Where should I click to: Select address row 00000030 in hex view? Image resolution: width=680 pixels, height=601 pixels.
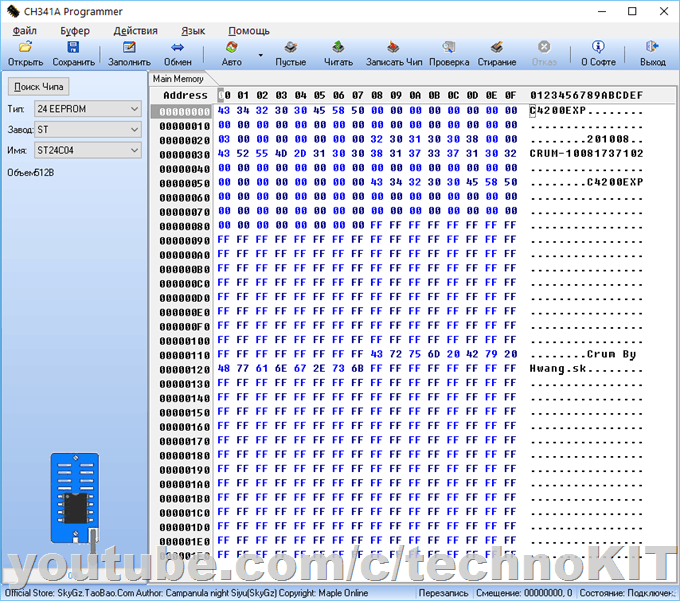coord(184,154)
